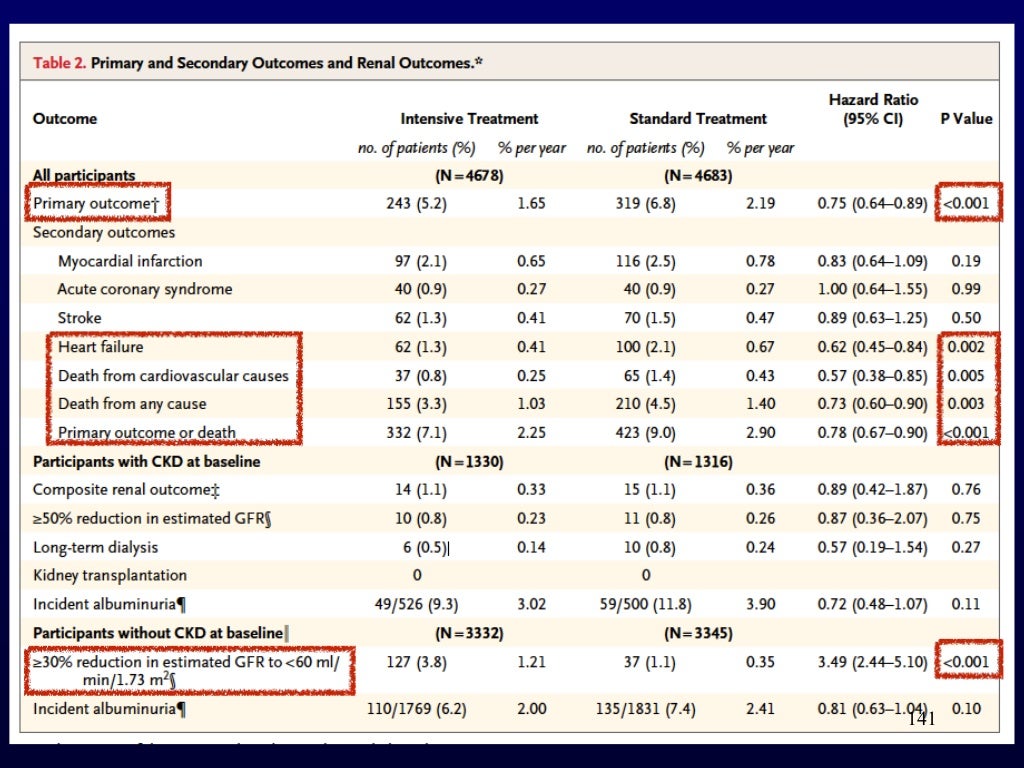Click the 'Intensive Treatment' column header

click(x=469, y=119)
